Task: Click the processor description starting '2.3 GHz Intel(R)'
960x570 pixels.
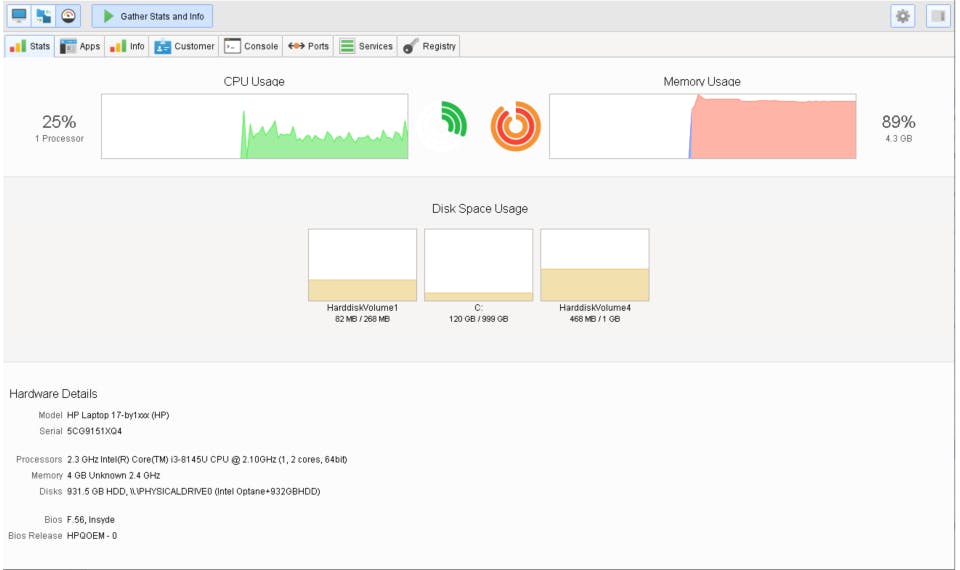Action: click(207, 459)
